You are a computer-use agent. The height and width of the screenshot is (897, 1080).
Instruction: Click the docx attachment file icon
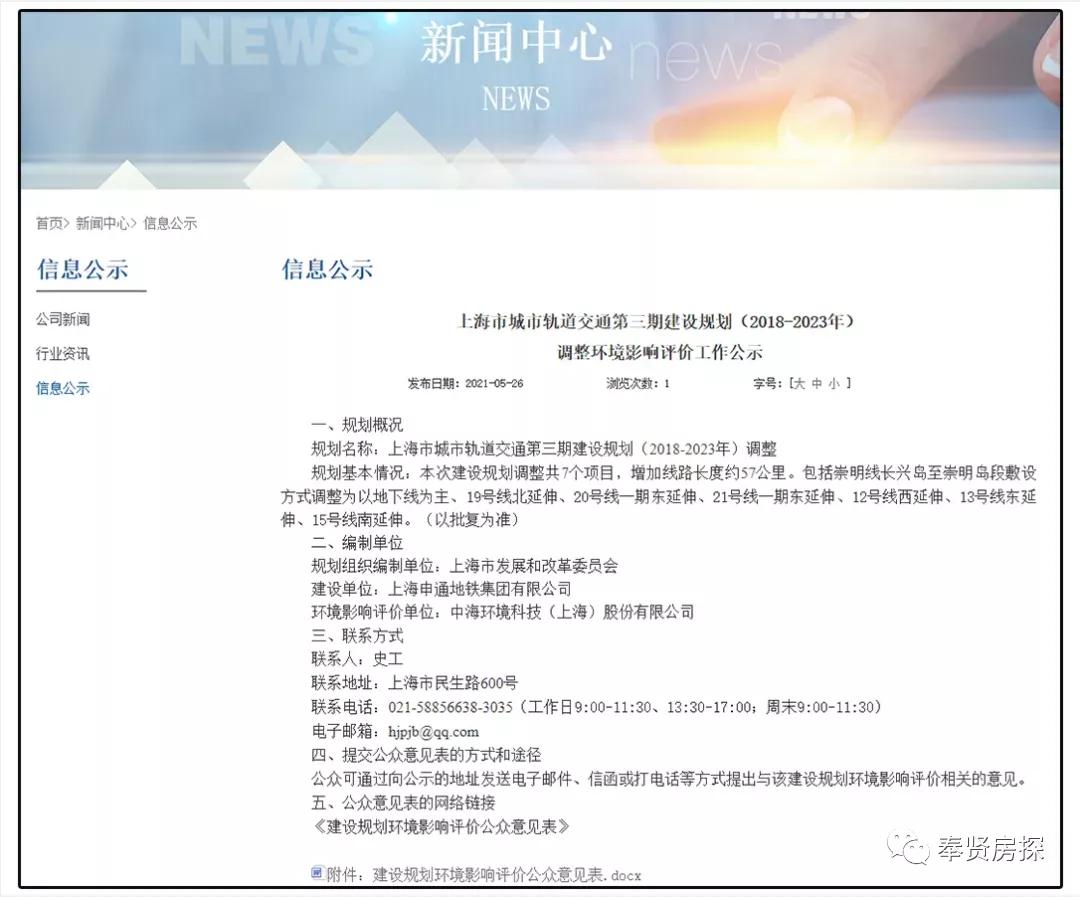(317, 874)
